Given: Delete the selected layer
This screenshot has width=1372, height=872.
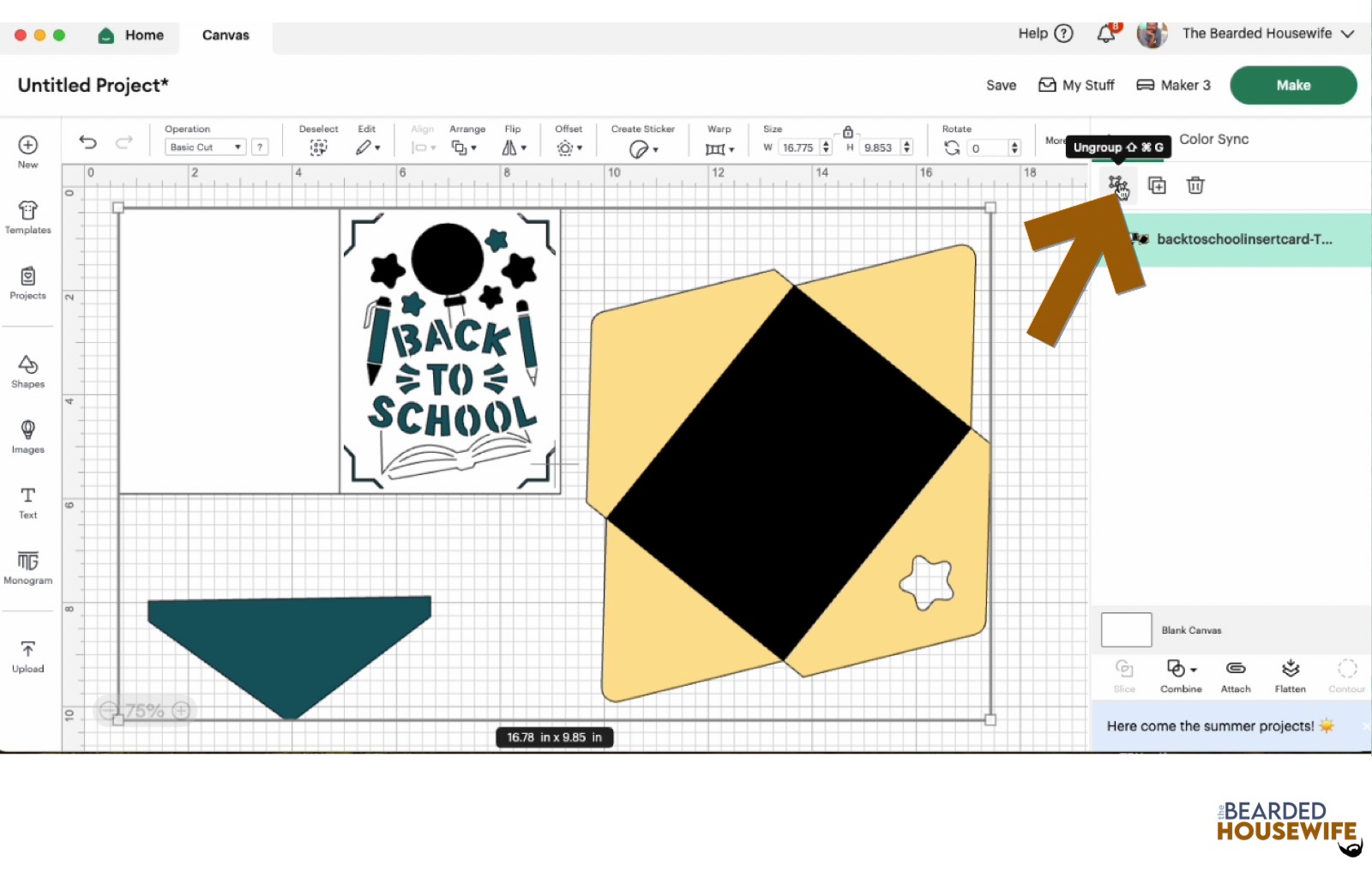Looking at the screenshot, I should (1194, 184).
